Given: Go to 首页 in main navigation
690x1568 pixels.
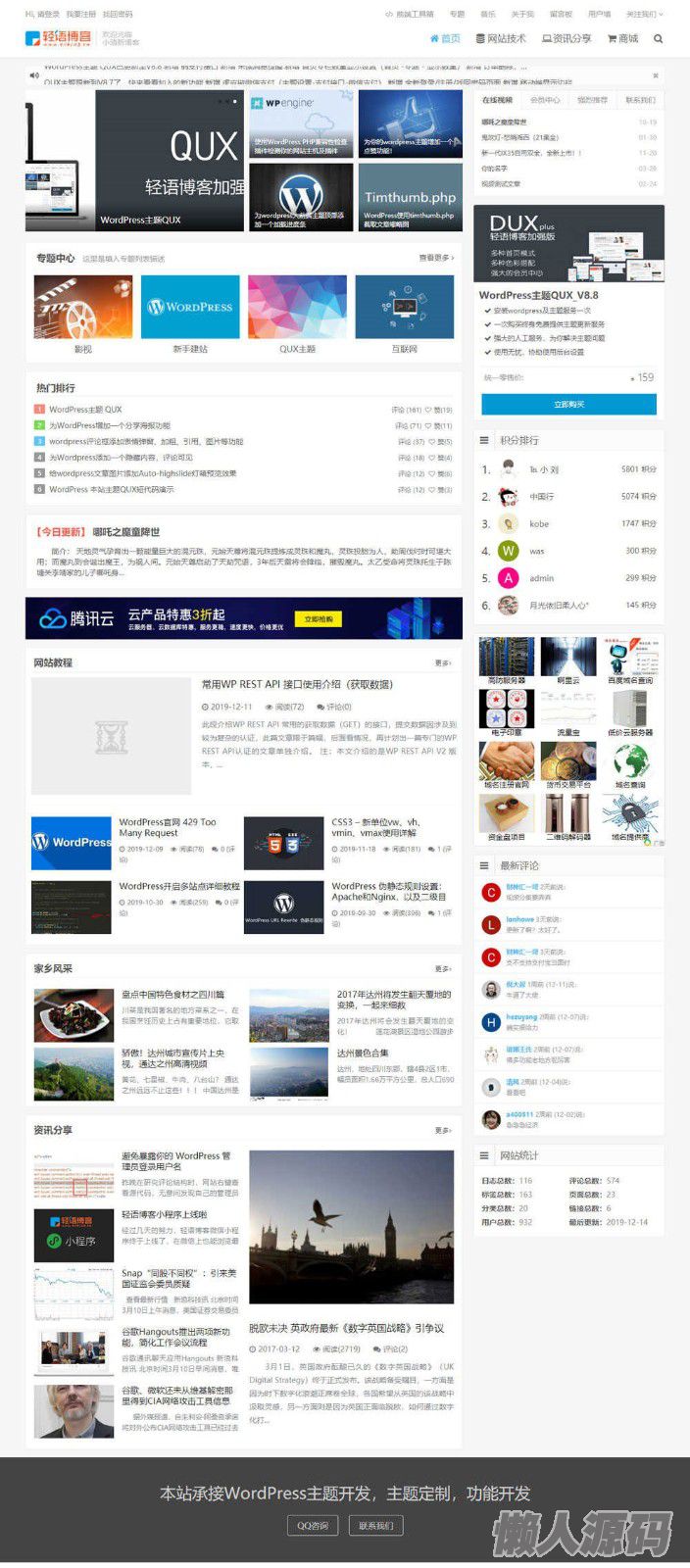Looking at the screenshot, I should coord(445,39).
